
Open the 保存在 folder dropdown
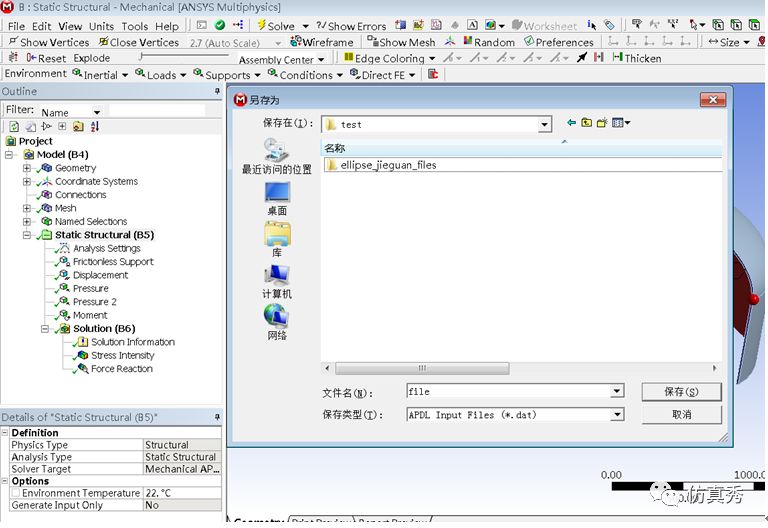[544, 125]
